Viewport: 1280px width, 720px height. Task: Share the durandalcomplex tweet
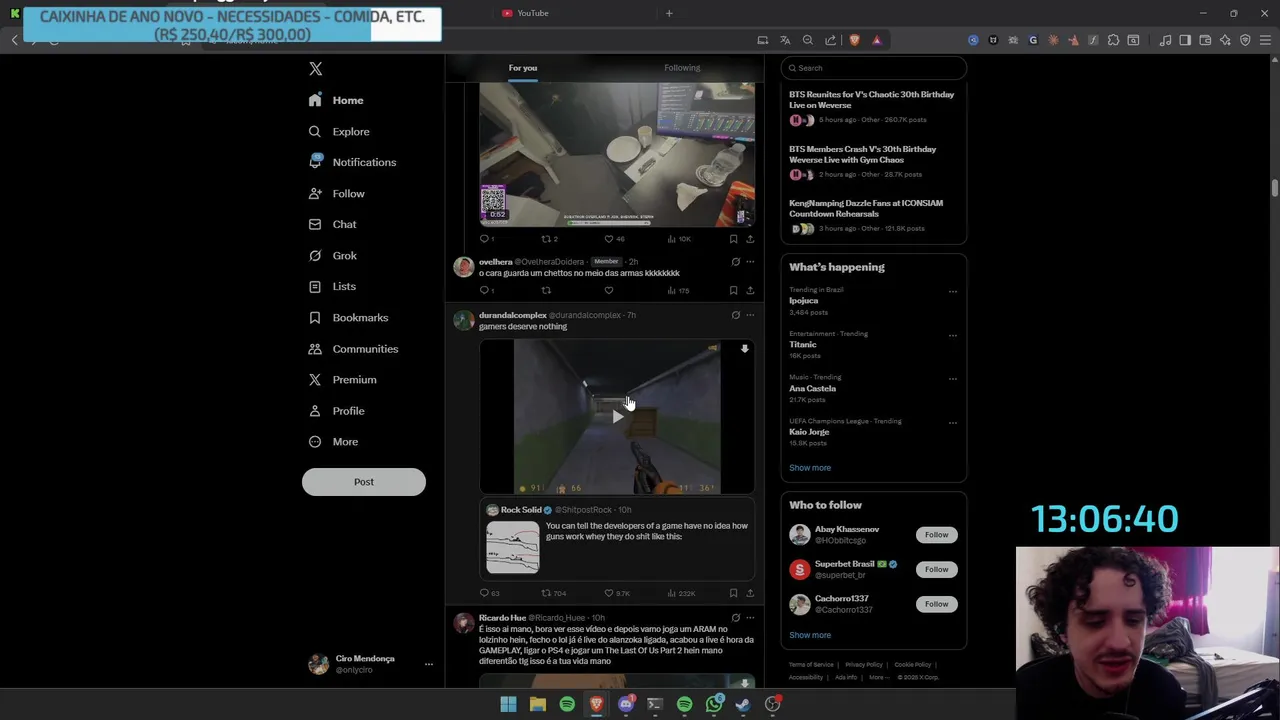(x=750, y=593)
